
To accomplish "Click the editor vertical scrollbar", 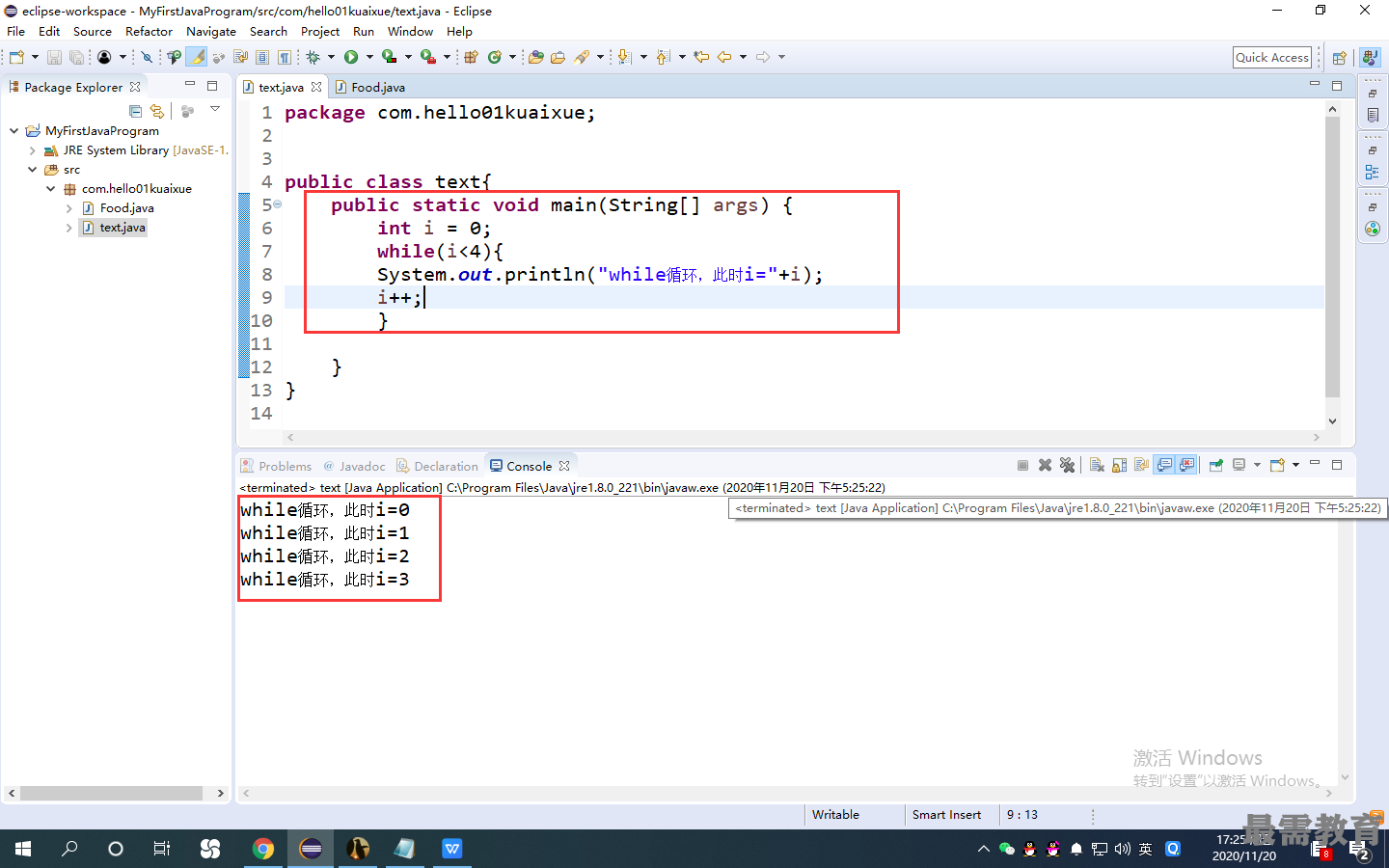I will [1332, 256].
